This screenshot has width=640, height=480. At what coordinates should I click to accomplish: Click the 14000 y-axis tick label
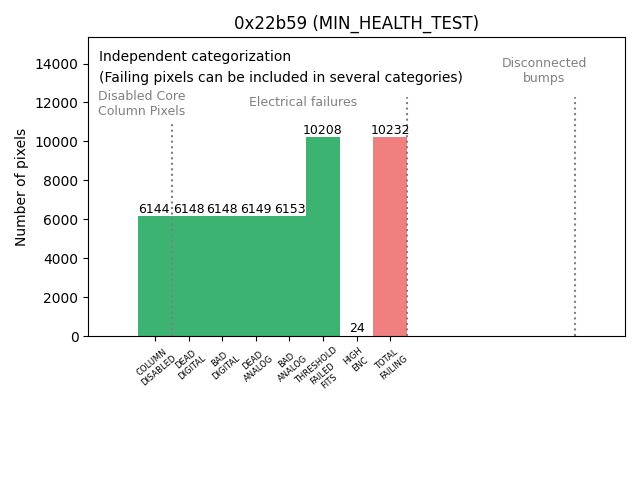pyautogui.click(x=58, y=64)
